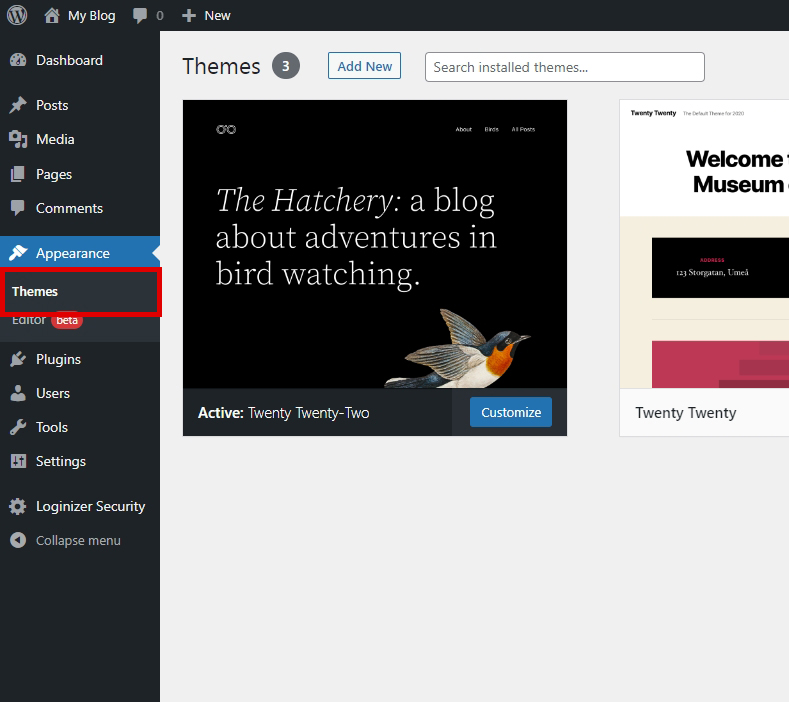
Task: Select Themes submenu under Appearance
Action: pyautogui.click(x=35, y=291)
